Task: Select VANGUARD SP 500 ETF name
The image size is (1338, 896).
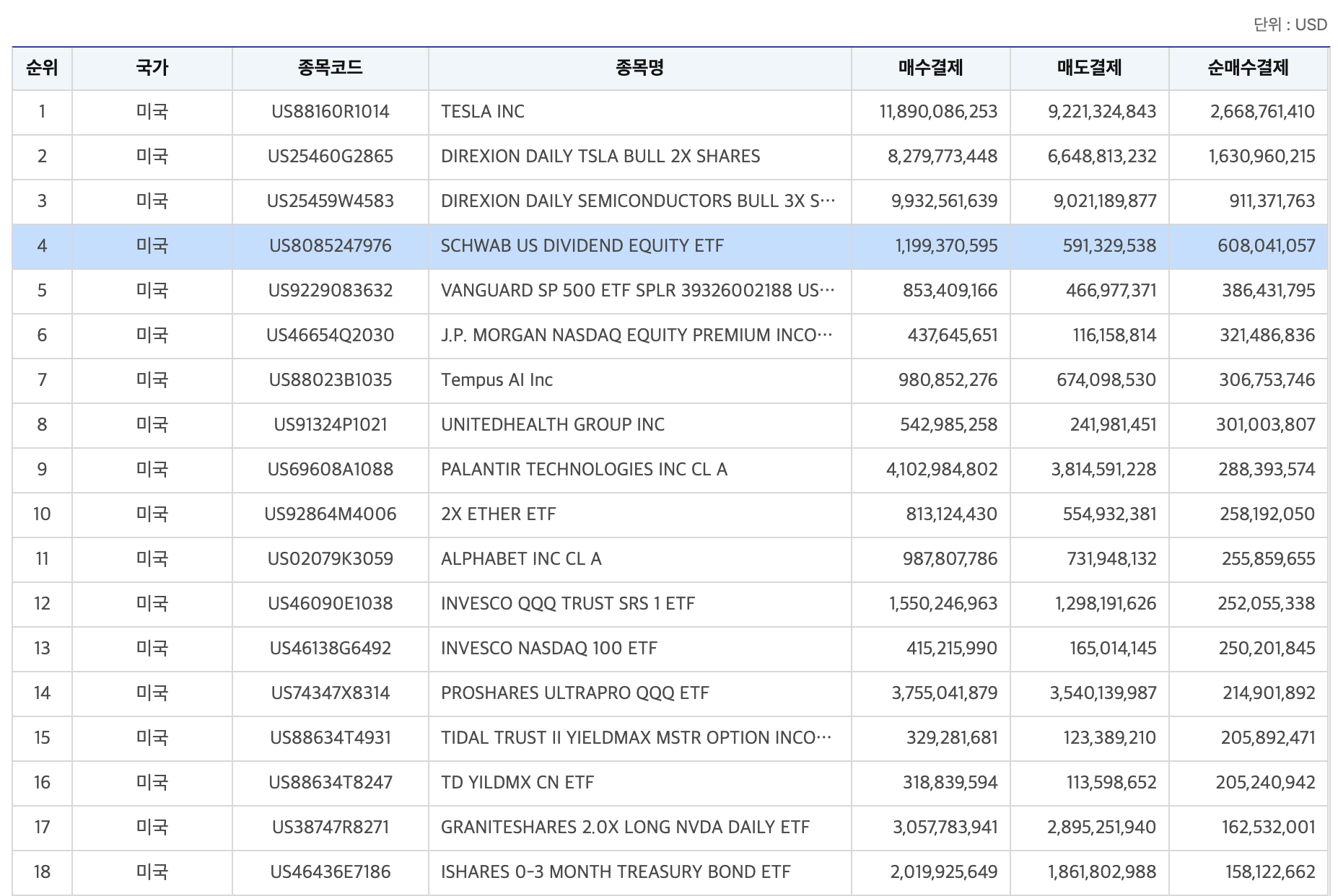Action: 638,291
